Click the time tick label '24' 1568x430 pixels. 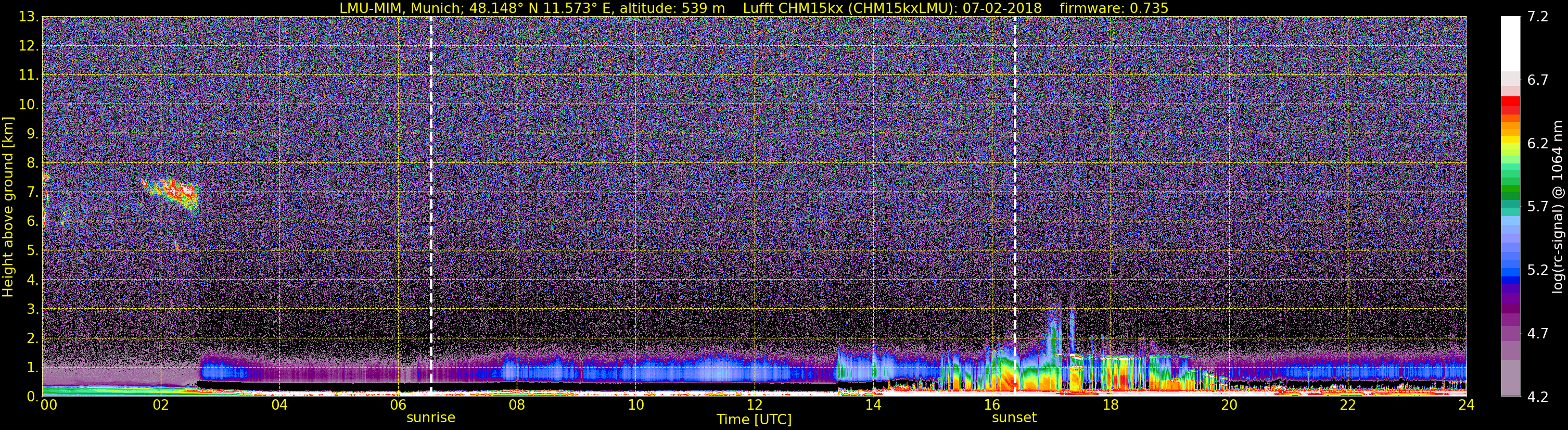pos(1467,405)
